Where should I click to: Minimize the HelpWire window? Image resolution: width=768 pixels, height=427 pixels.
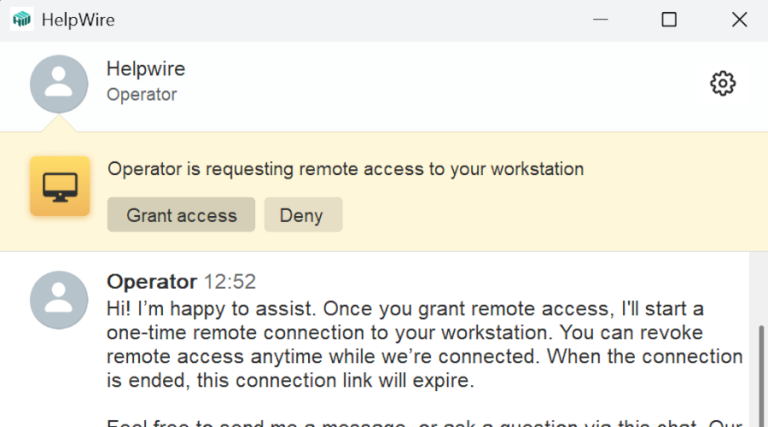click(601, 19)
